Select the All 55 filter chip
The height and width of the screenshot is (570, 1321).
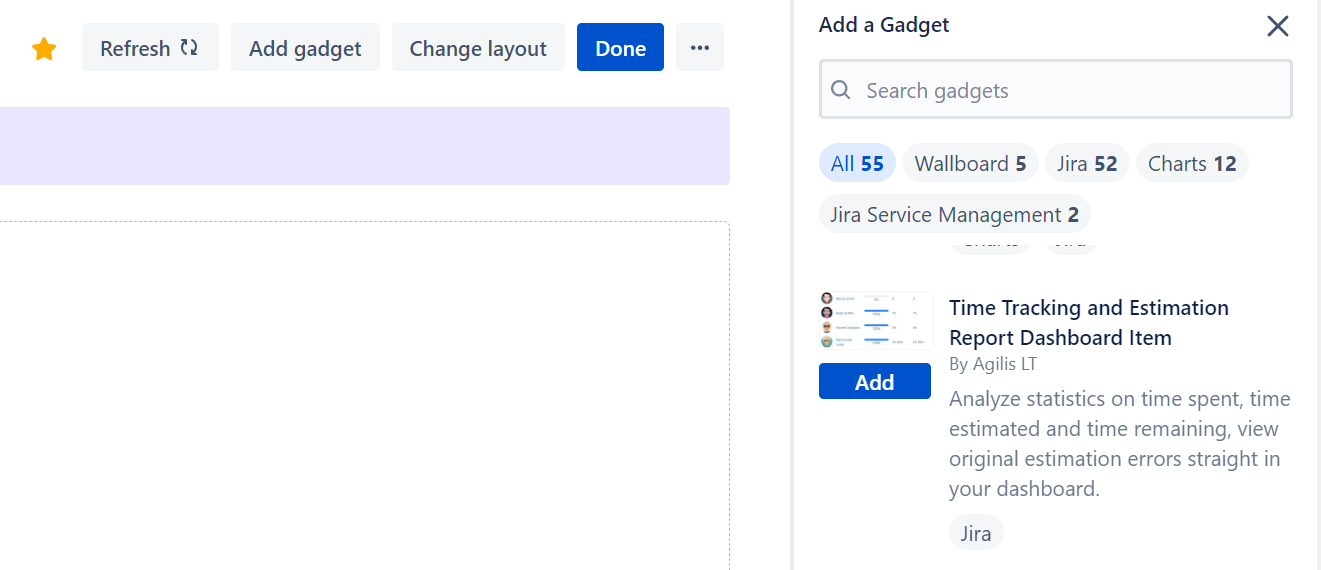pos(857,164)
